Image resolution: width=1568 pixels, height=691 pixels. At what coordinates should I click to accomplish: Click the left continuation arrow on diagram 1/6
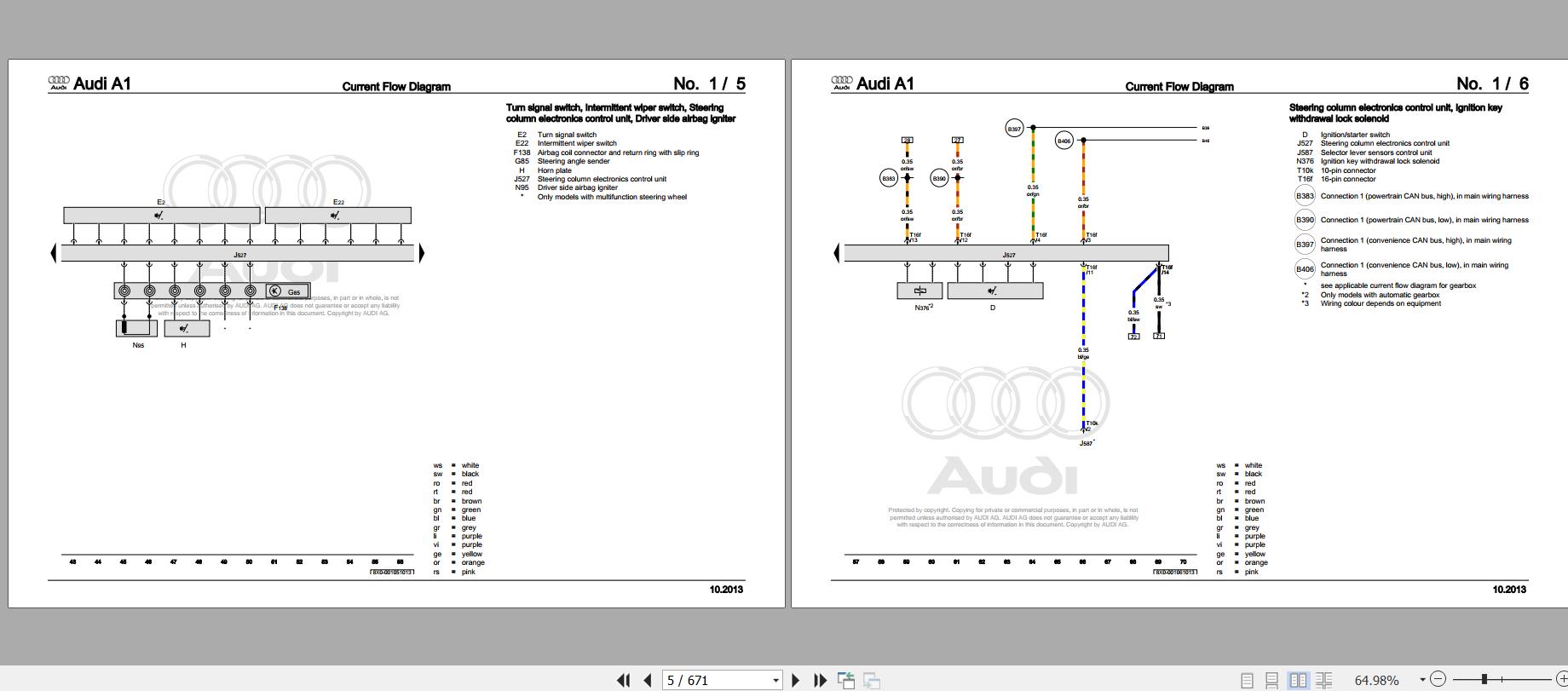point(837,253)
